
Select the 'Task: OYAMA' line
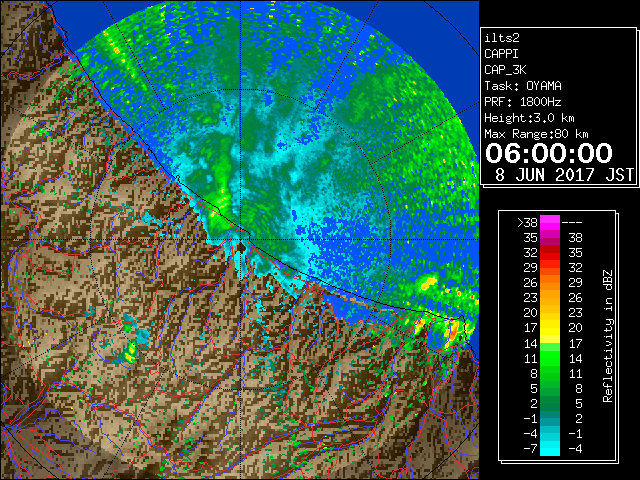click(523, 86)
